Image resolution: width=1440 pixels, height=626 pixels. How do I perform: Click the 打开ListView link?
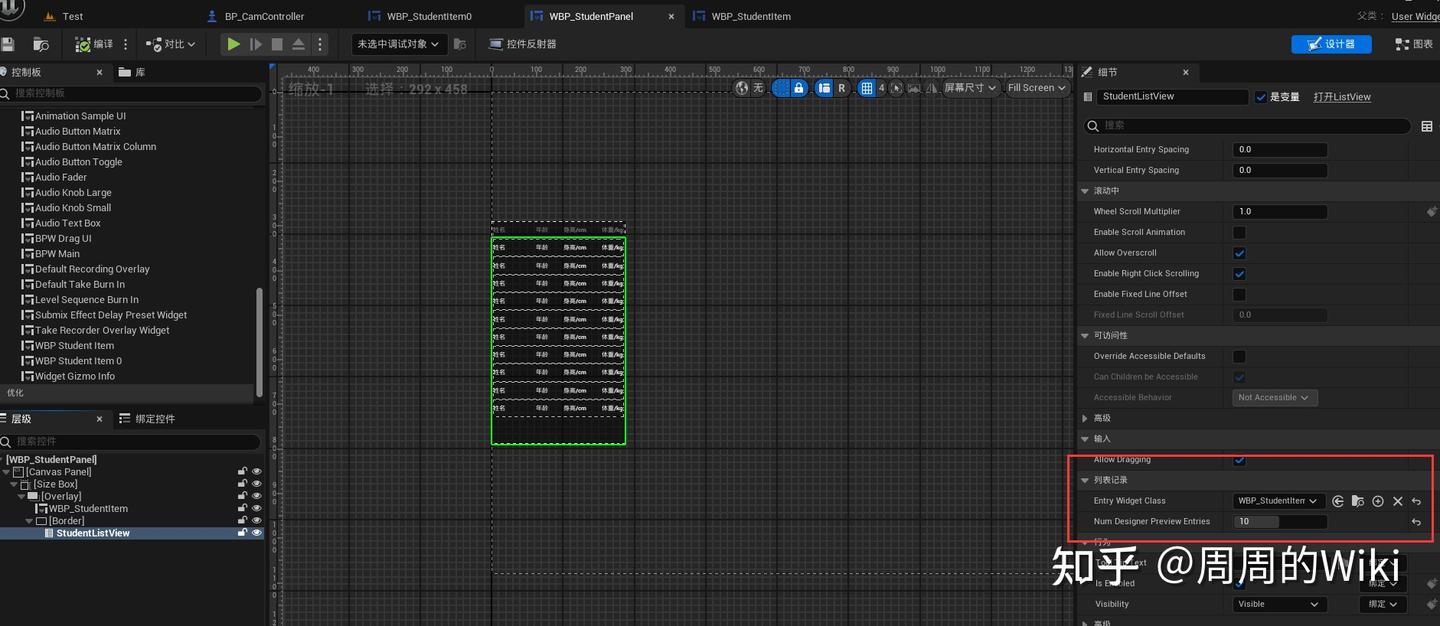[1341, 97]
